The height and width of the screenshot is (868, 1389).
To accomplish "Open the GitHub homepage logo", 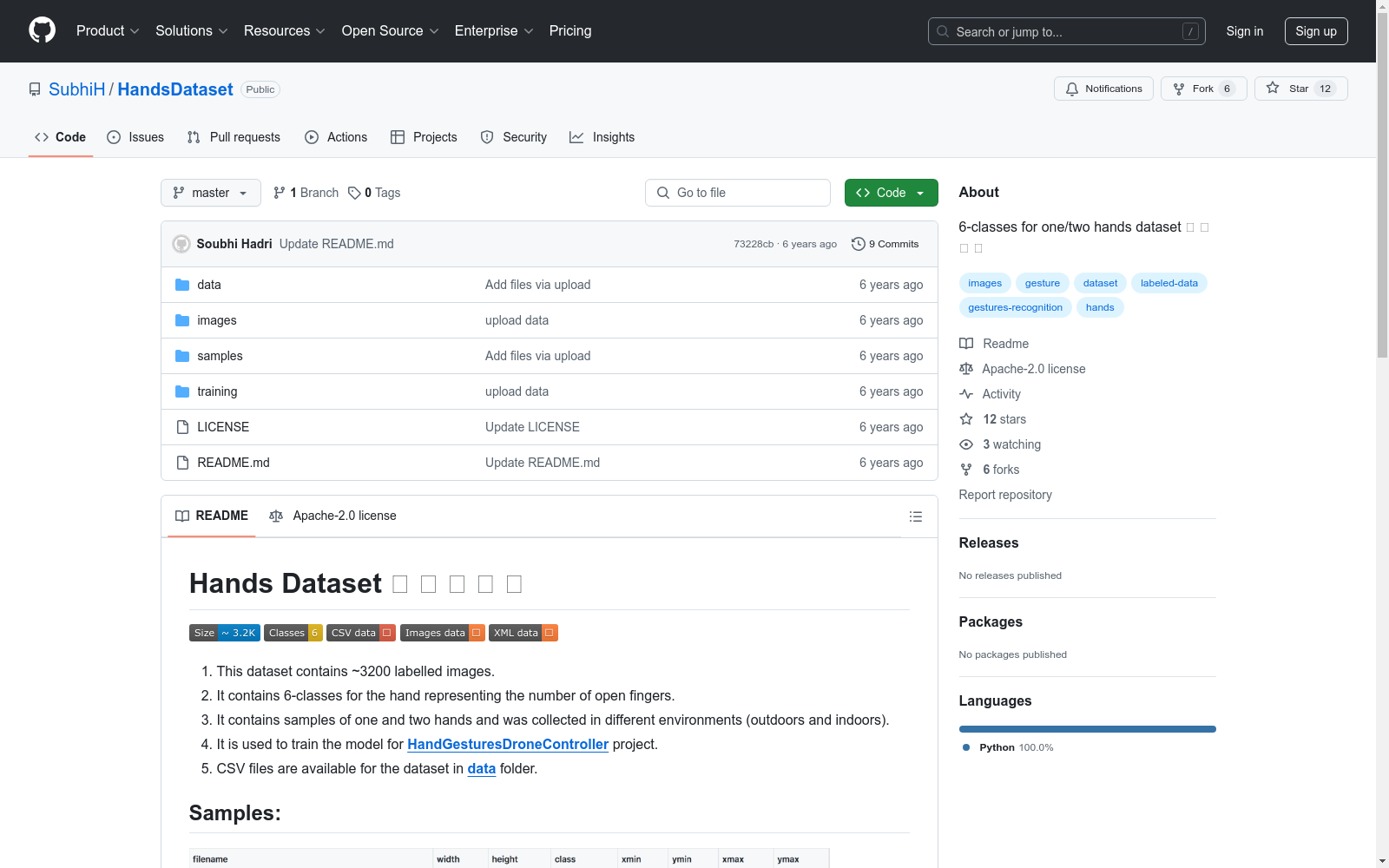I will point(42,30).
